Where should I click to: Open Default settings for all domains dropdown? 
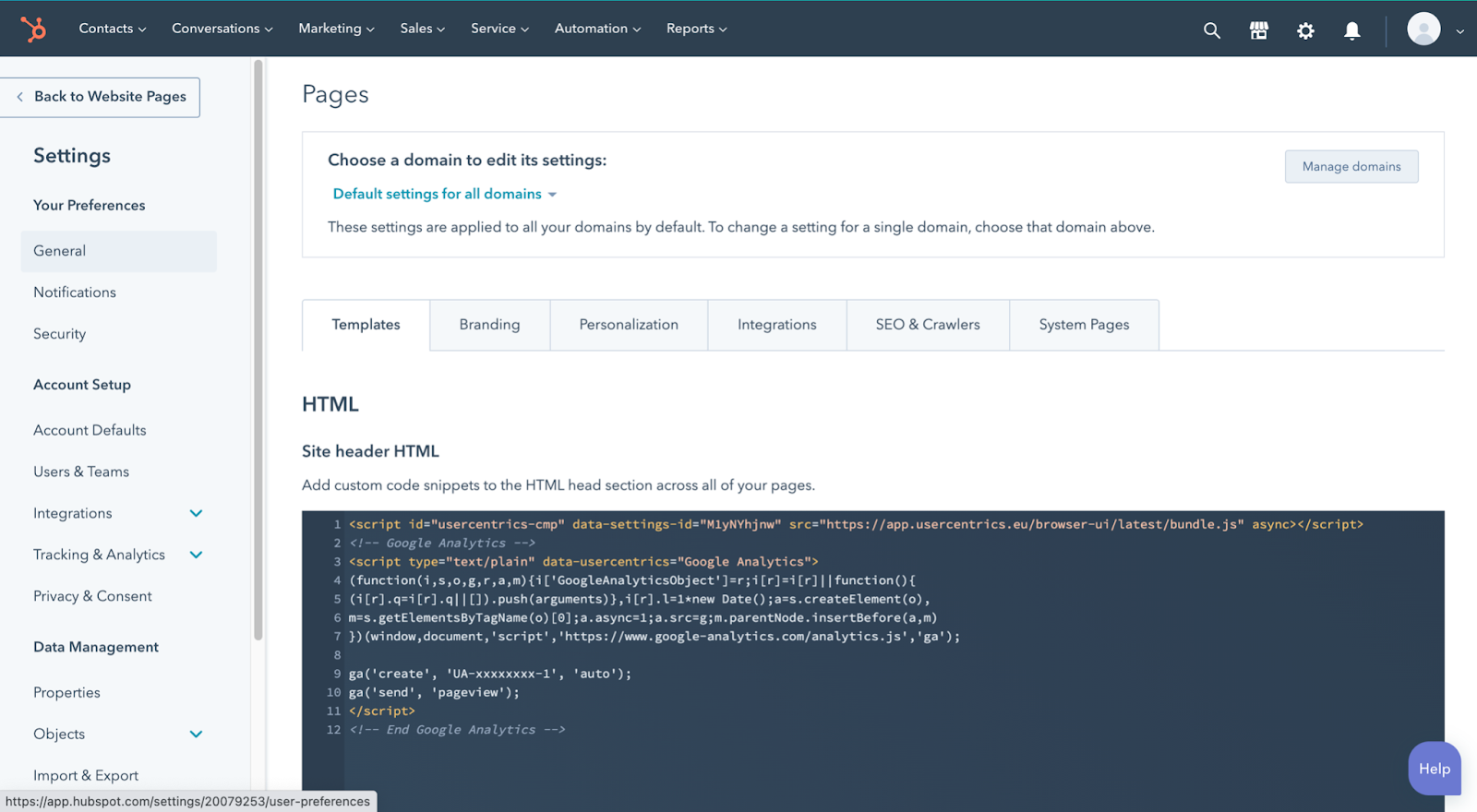[444, 194]
